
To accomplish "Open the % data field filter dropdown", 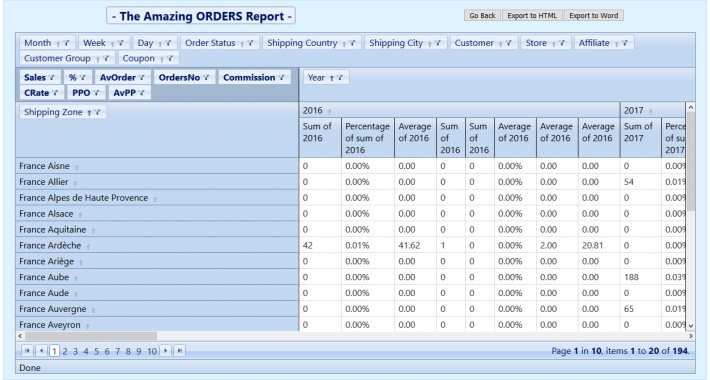I will (x=82, y=78).
